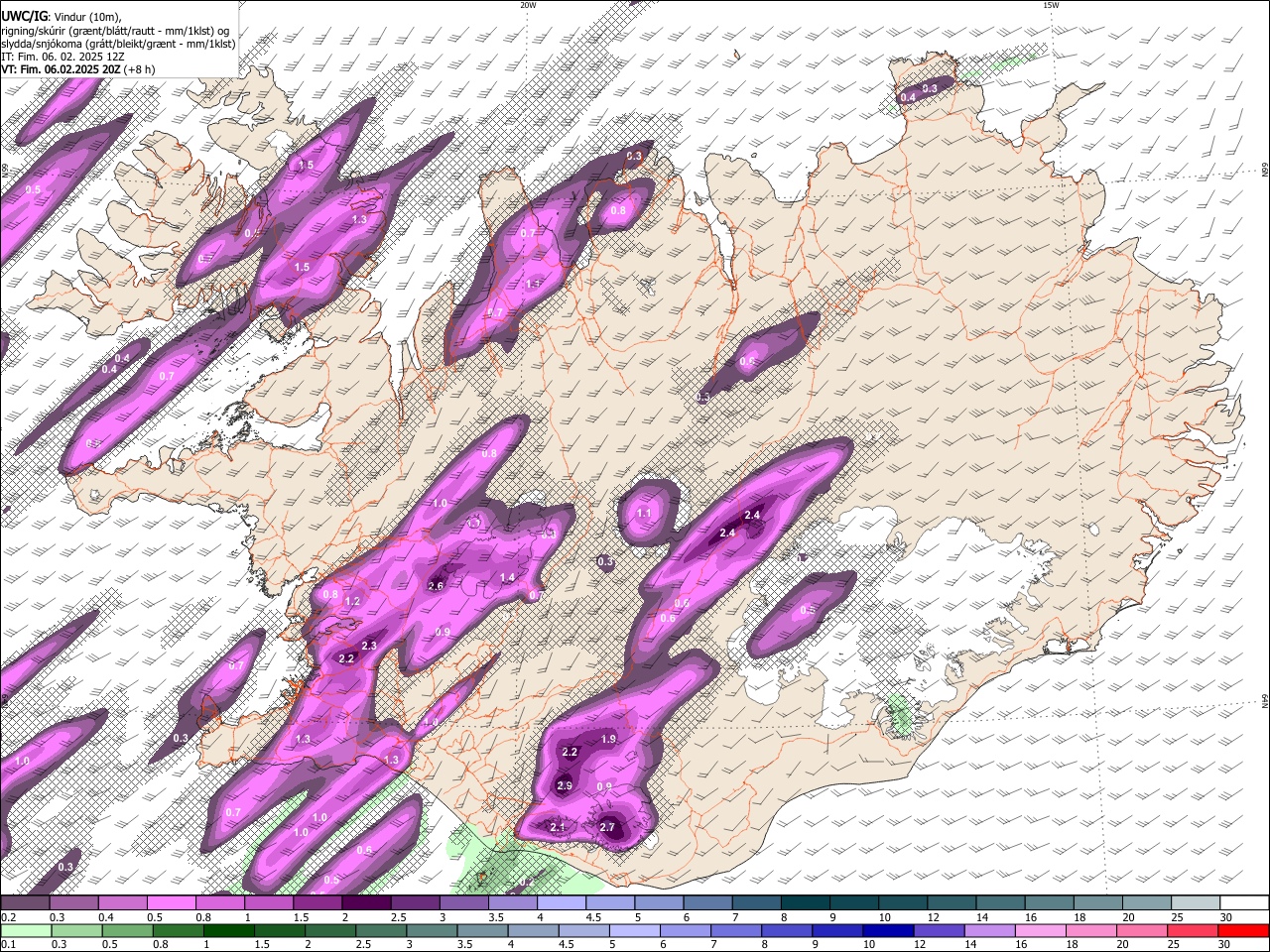Click the 2.6 precipitation value on the map
The width and height of the screenshot is (1270, 952).
pyautogui.click(x=436, y=586)
